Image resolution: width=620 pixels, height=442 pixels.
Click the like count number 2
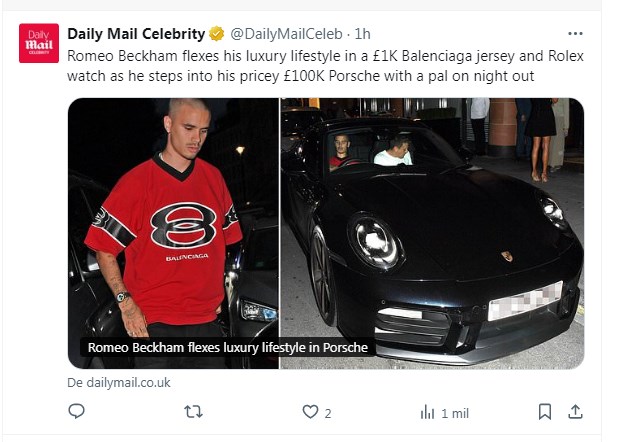click(x=328, y=414)
